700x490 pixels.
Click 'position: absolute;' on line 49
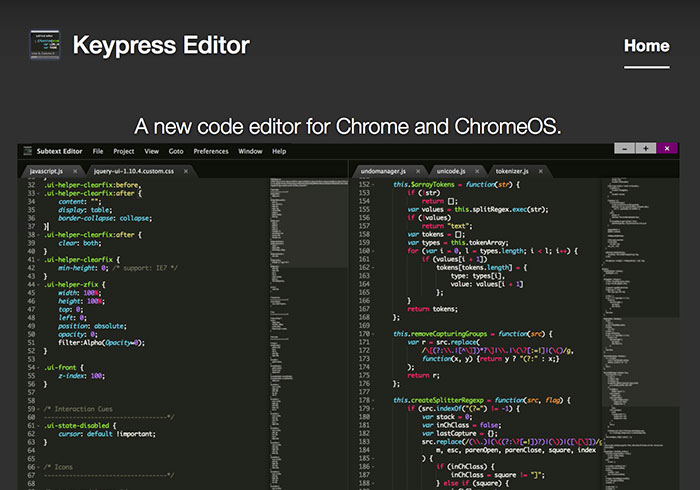[92, 326]
